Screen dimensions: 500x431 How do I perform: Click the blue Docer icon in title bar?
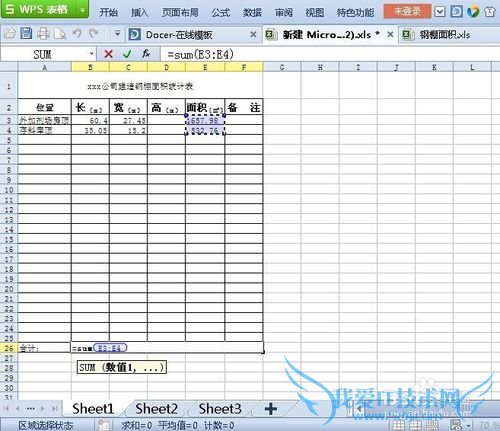[456, 12]
